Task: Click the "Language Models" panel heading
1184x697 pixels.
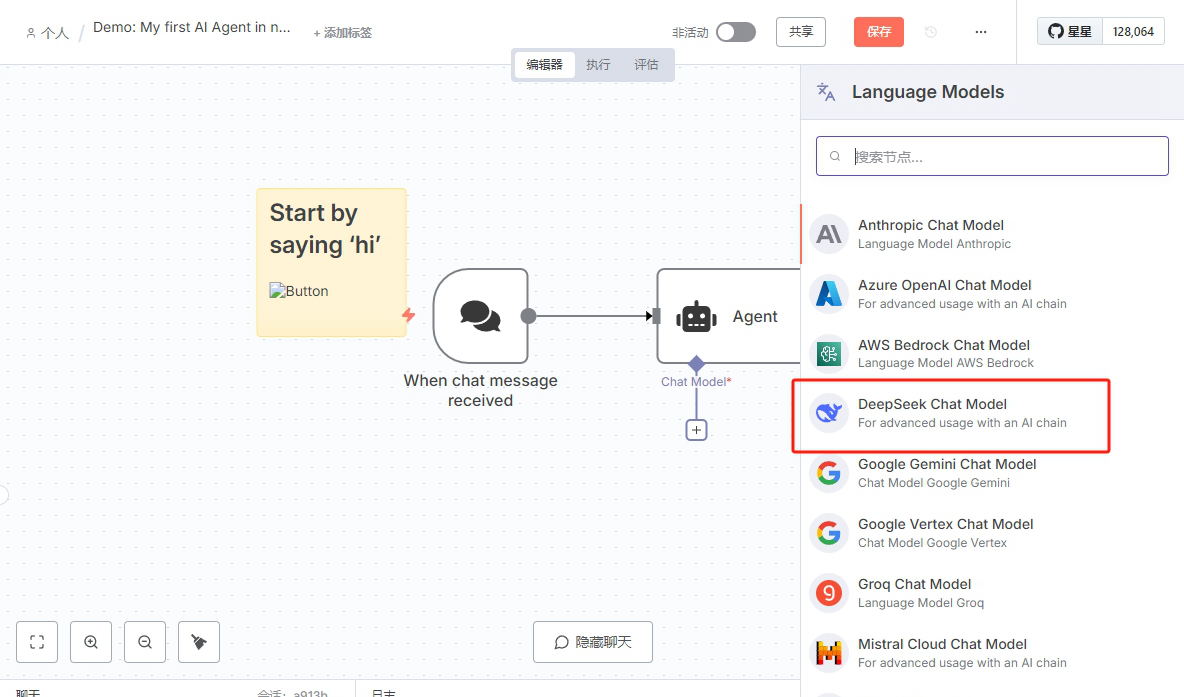Action: point(928,92)
